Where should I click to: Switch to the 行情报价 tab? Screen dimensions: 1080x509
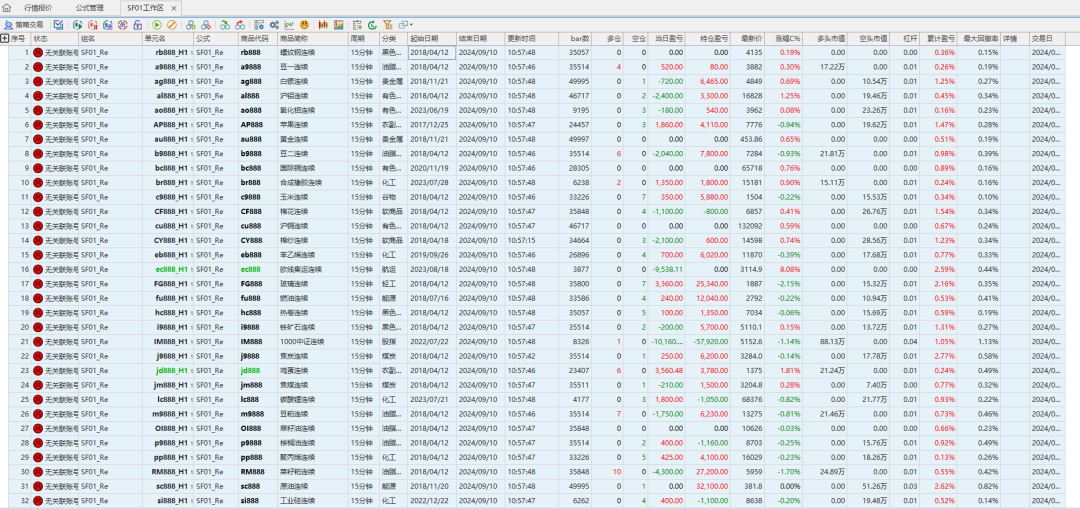click(38, 6)
